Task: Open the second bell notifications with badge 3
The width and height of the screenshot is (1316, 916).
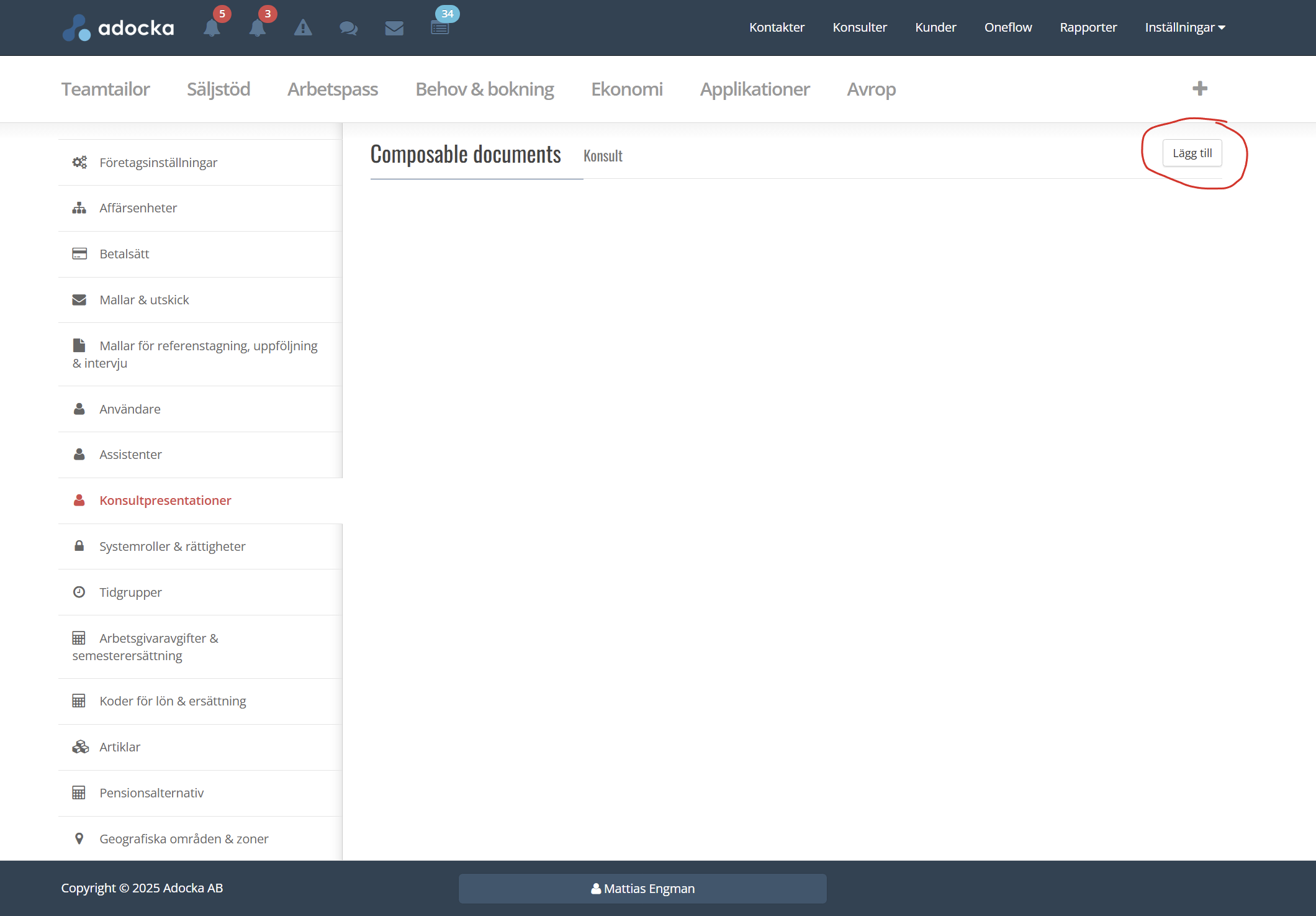Action: pyautogui.click(x=258, y=27)
